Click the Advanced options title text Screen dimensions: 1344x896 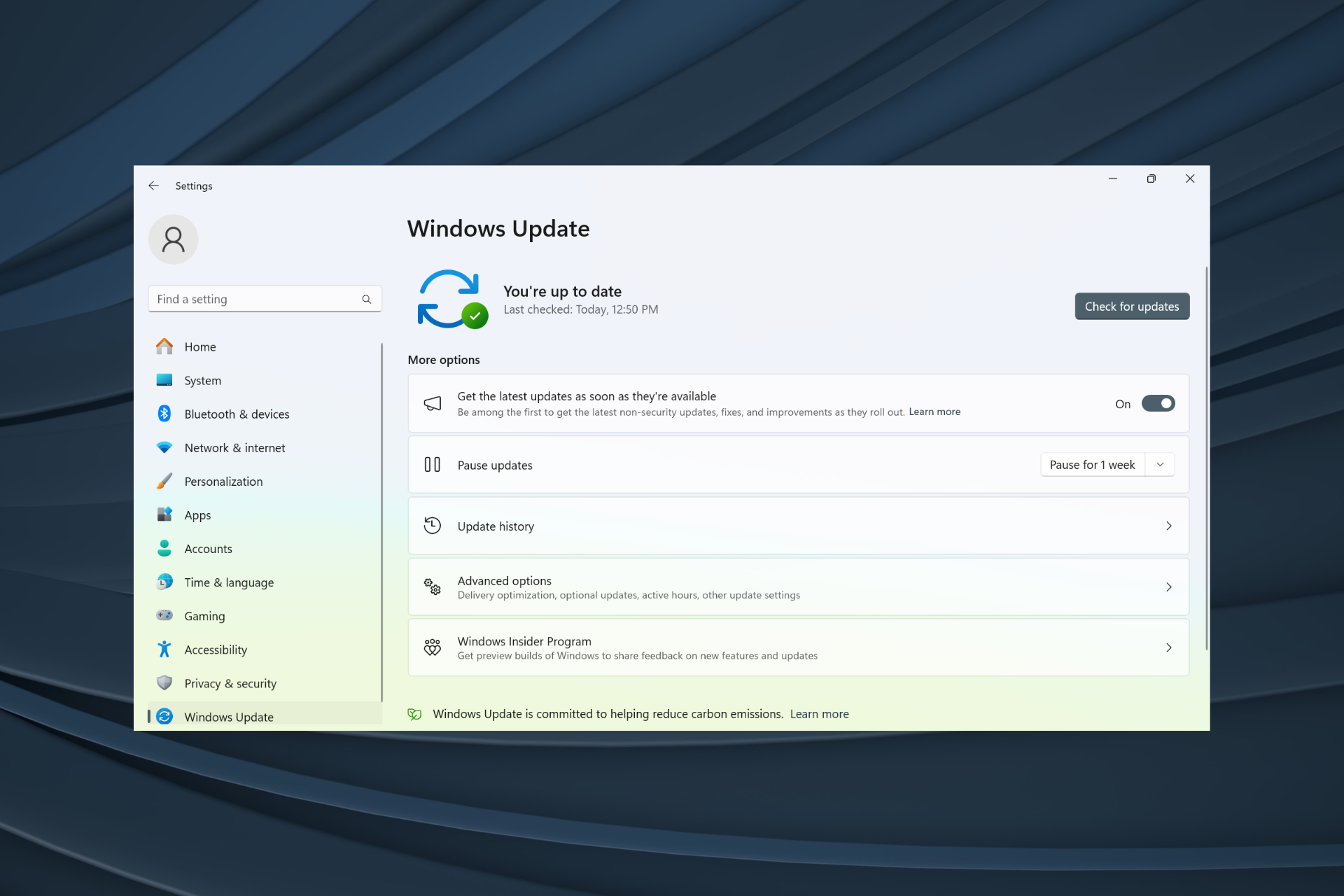504,580
